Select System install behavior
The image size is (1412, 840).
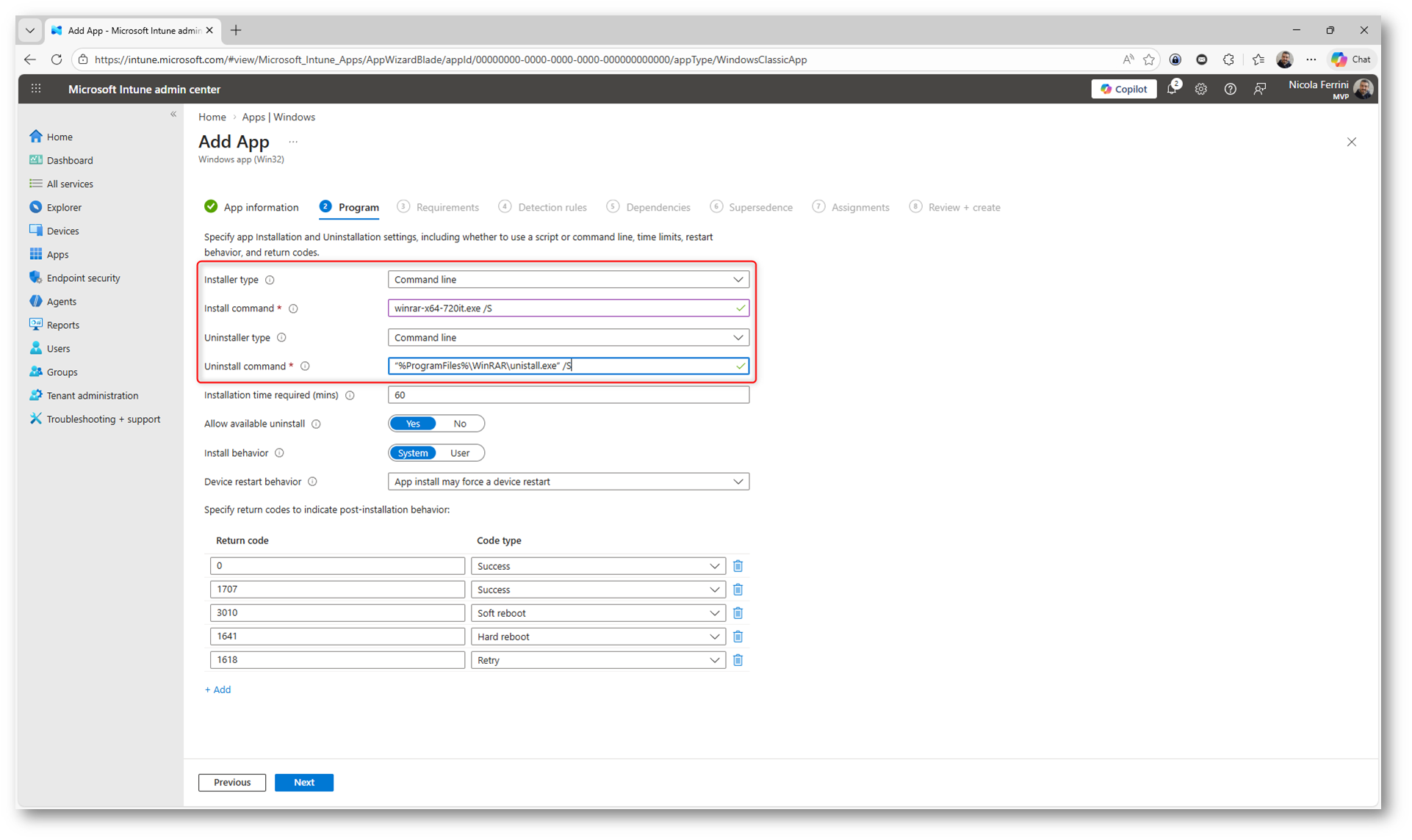click(x=413, y=453)
